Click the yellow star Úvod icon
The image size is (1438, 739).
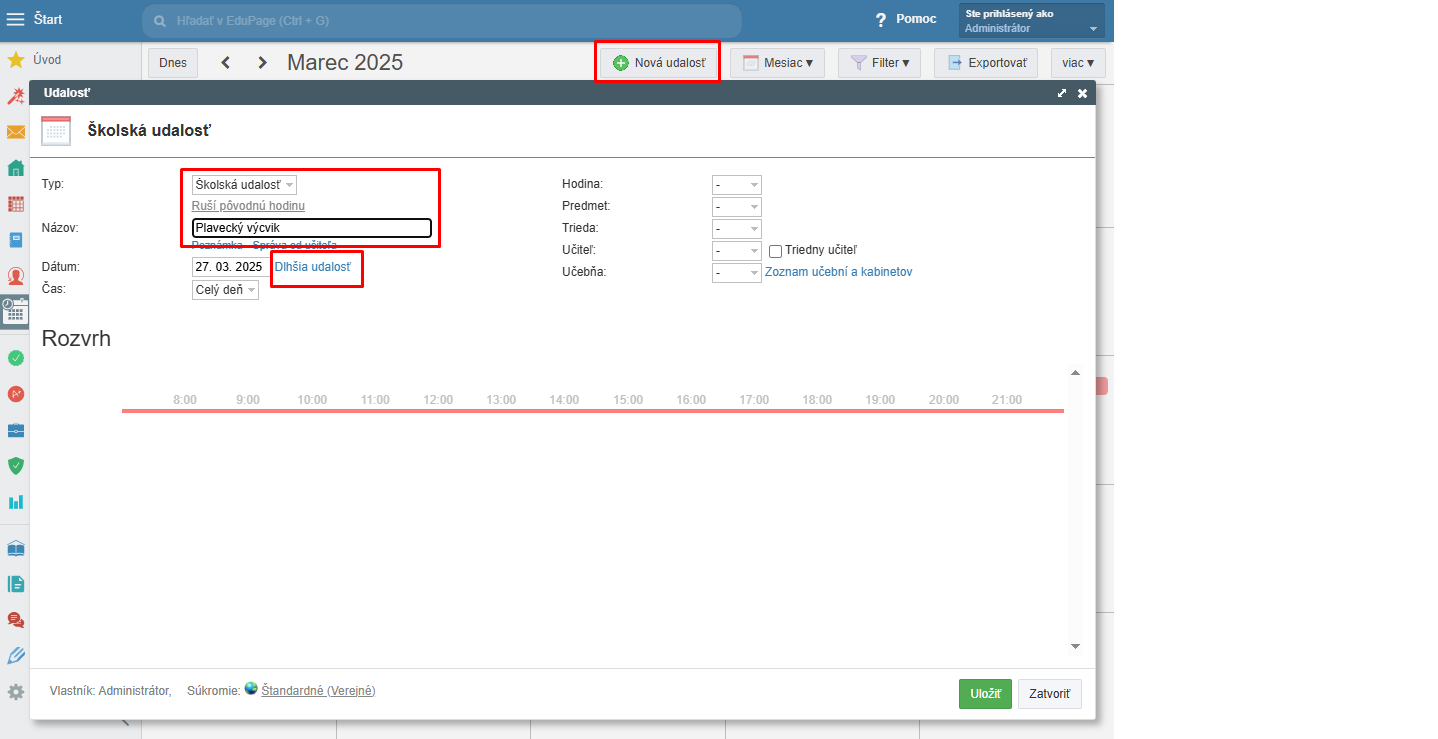click(15, 60)
